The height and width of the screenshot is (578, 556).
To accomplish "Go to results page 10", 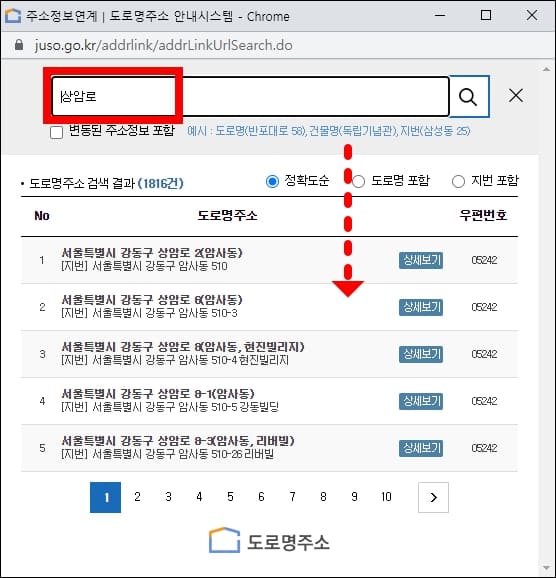I will [386, 497].
